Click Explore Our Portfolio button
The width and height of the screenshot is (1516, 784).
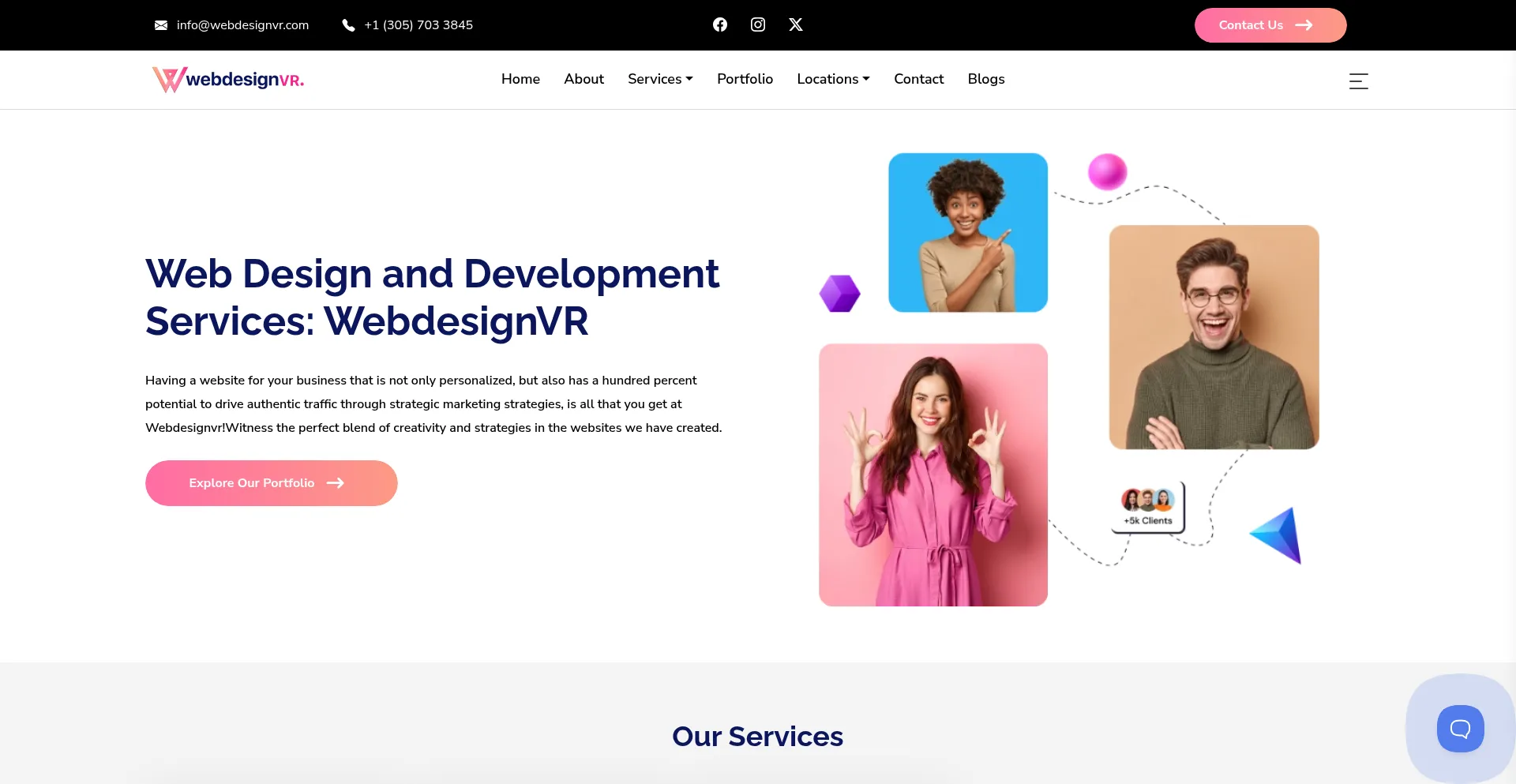[271, 483]
